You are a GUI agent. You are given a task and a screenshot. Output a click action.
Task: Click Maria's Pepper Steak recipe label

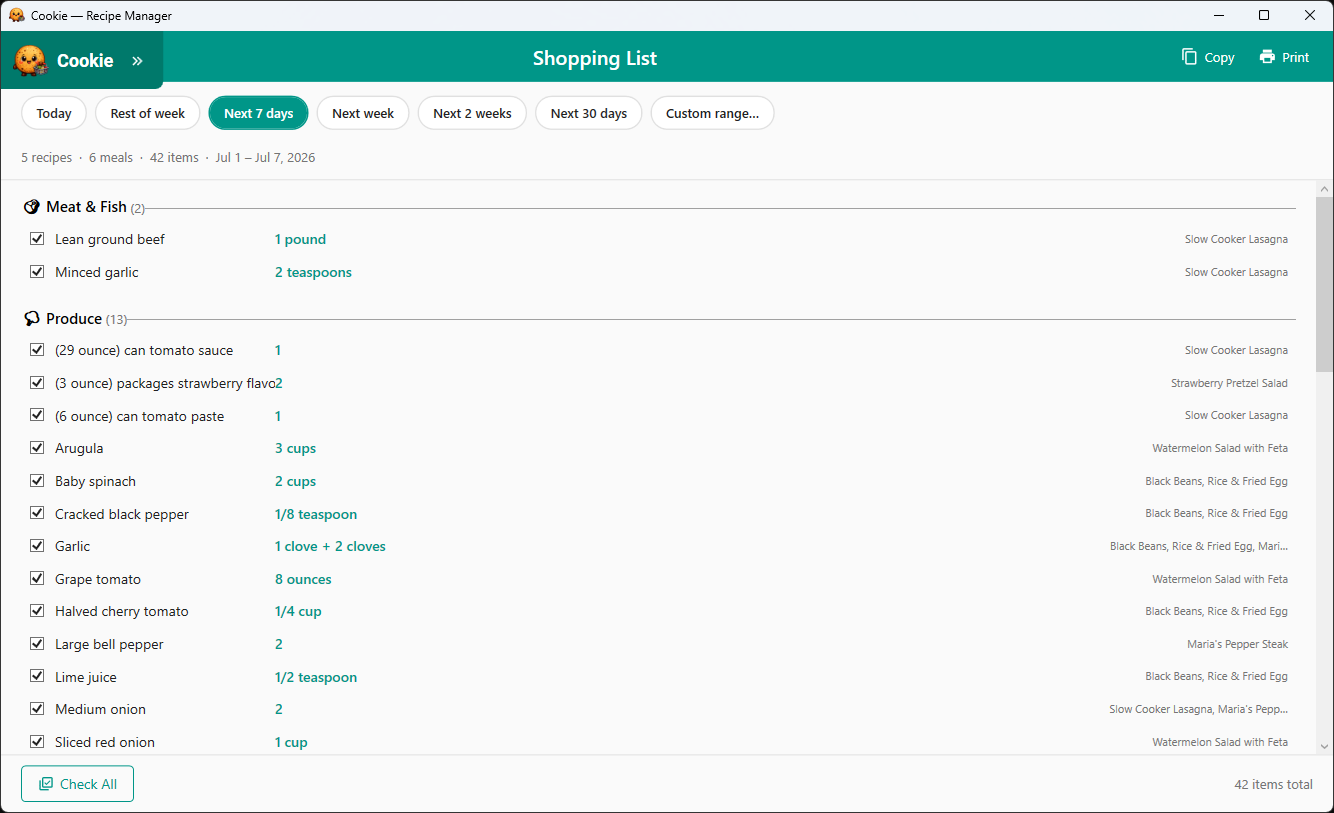1237,644
